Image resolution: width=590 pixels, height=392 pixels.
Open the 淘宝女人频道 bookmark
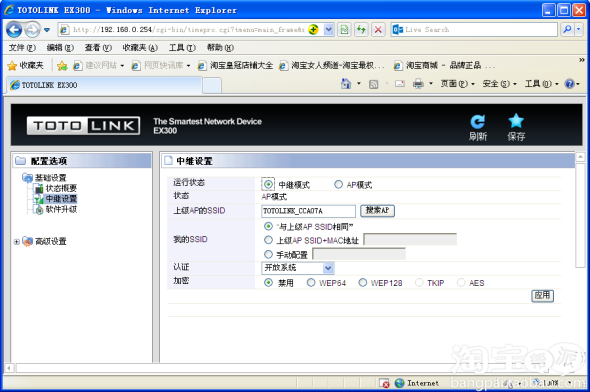coord(332,65)
